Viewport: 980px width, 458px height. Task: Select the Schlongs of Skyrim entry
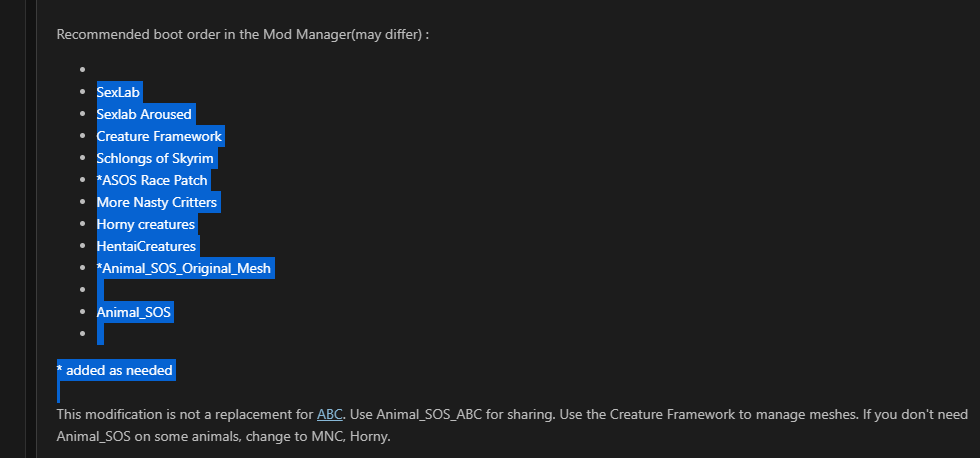pos(155,159)
